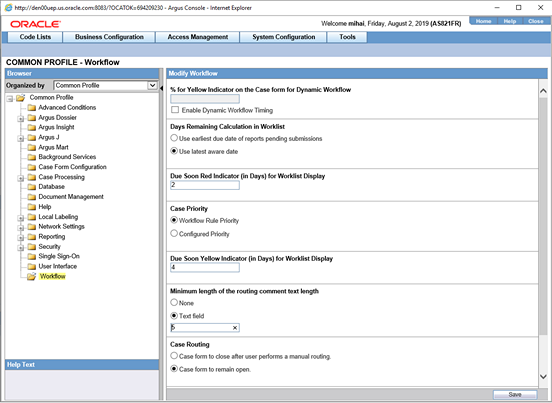This screenshot has height=403, width=552.
Task: Select the Workflow tree item label
Action: 52,276
